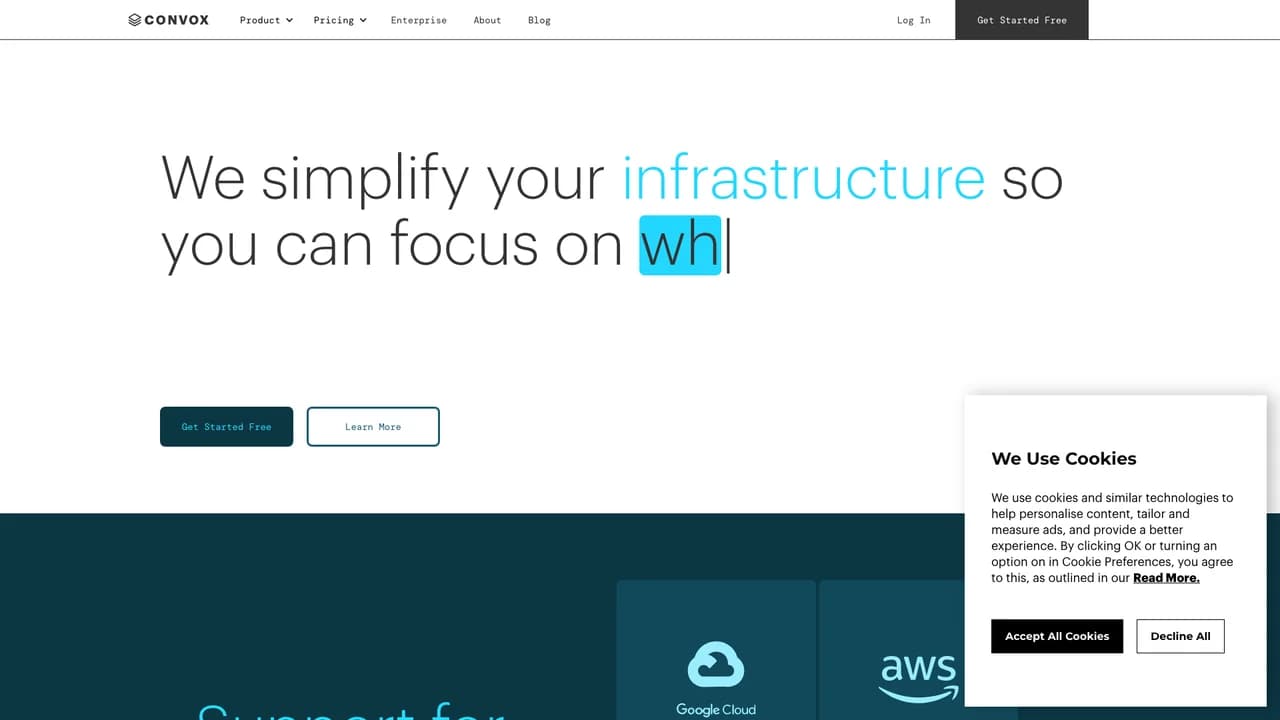The image size is (1280, 720).
Task: Open the Google Cloud provider card
Action: [716, 650]
